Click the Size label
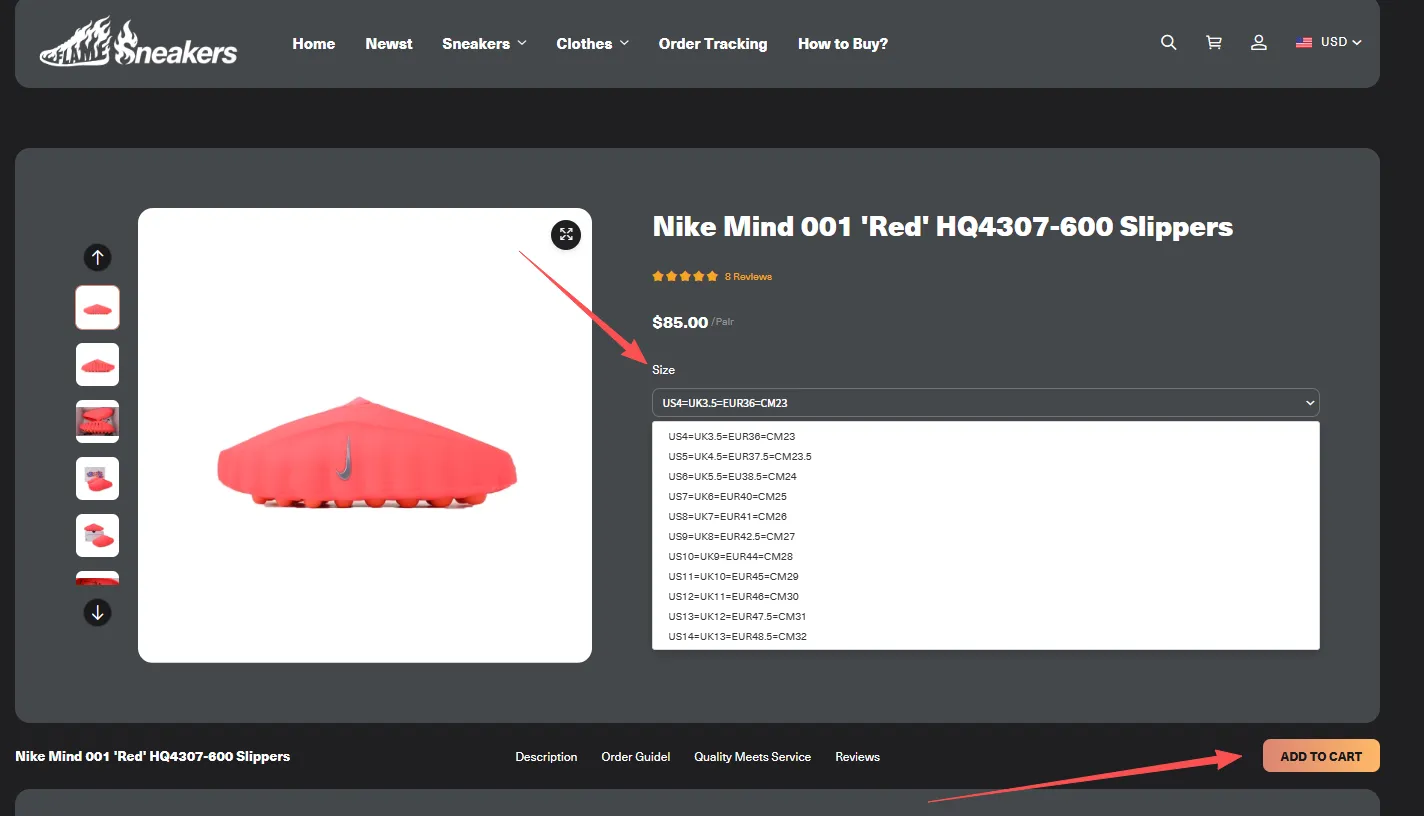Screen dimensions: 1424x816 tap(663, 369)
